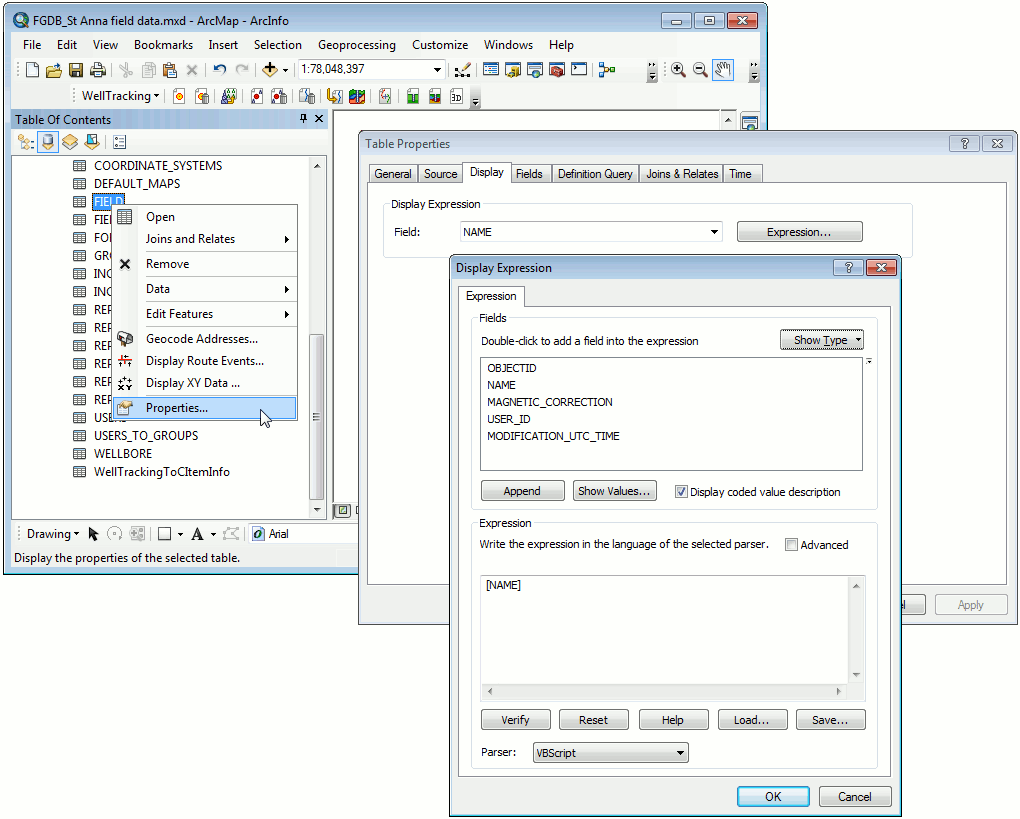Click the List By Visibility icon

click(x=70, y=142)
